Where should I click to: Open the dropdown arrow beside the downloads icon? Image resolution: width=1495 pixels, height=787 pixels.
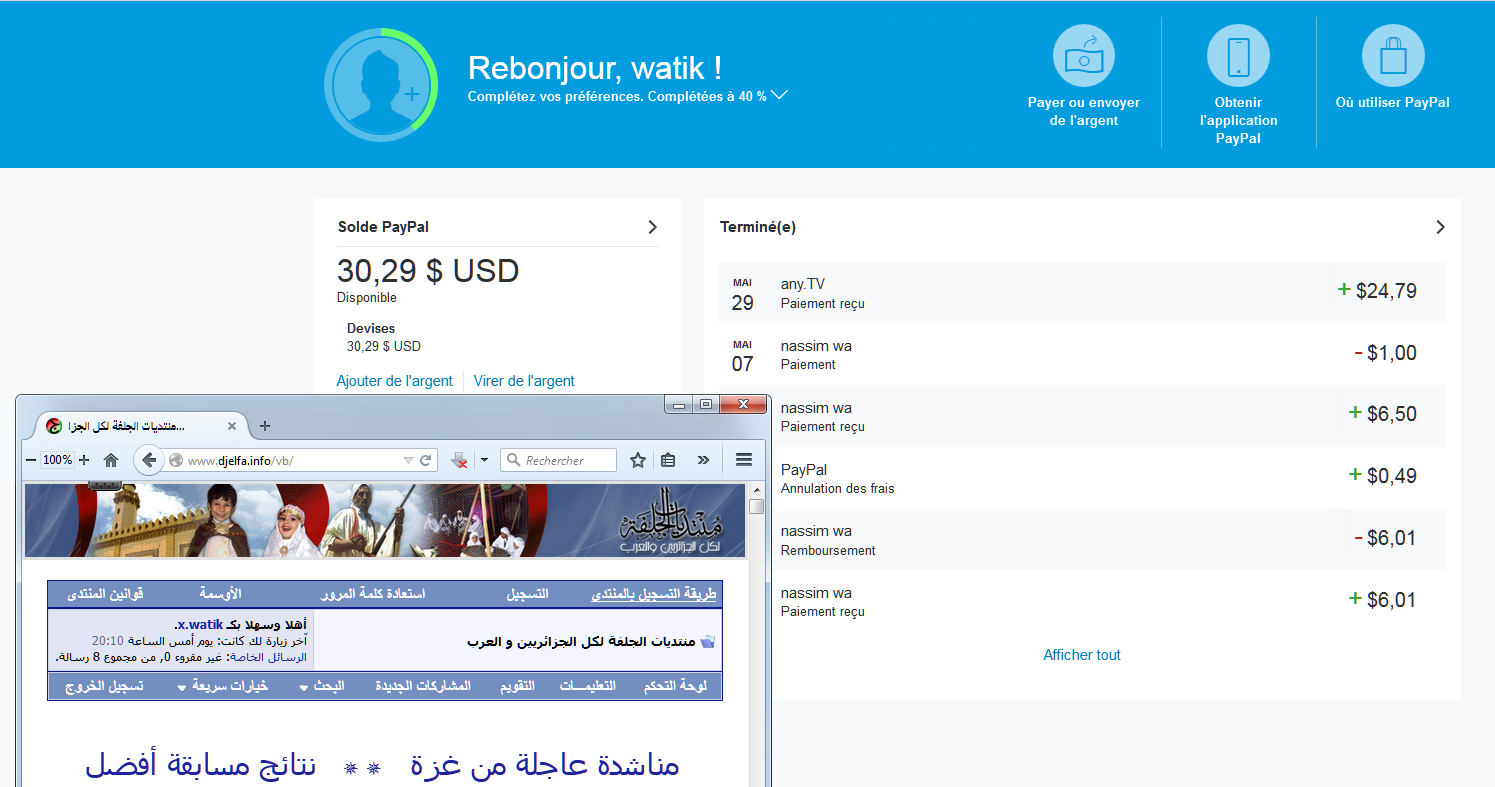click(484, 461)
